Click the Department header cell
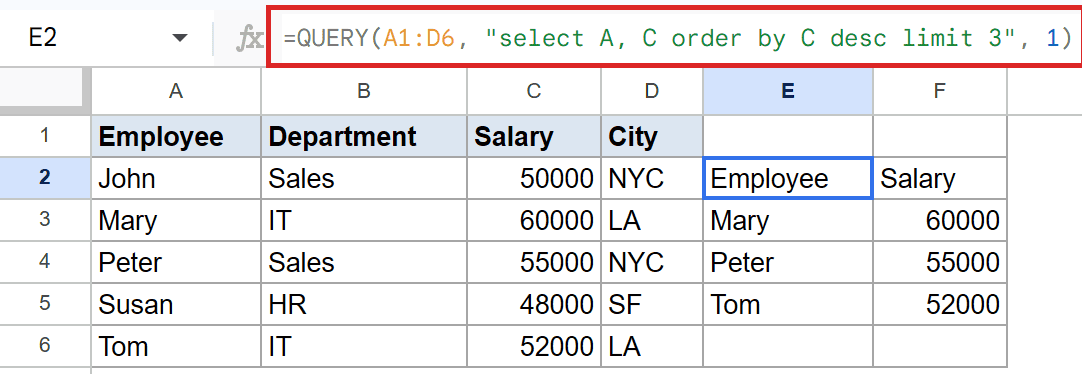Image resolution: width=1082 pixels, height=374 pixels. [x=364, y=136]
